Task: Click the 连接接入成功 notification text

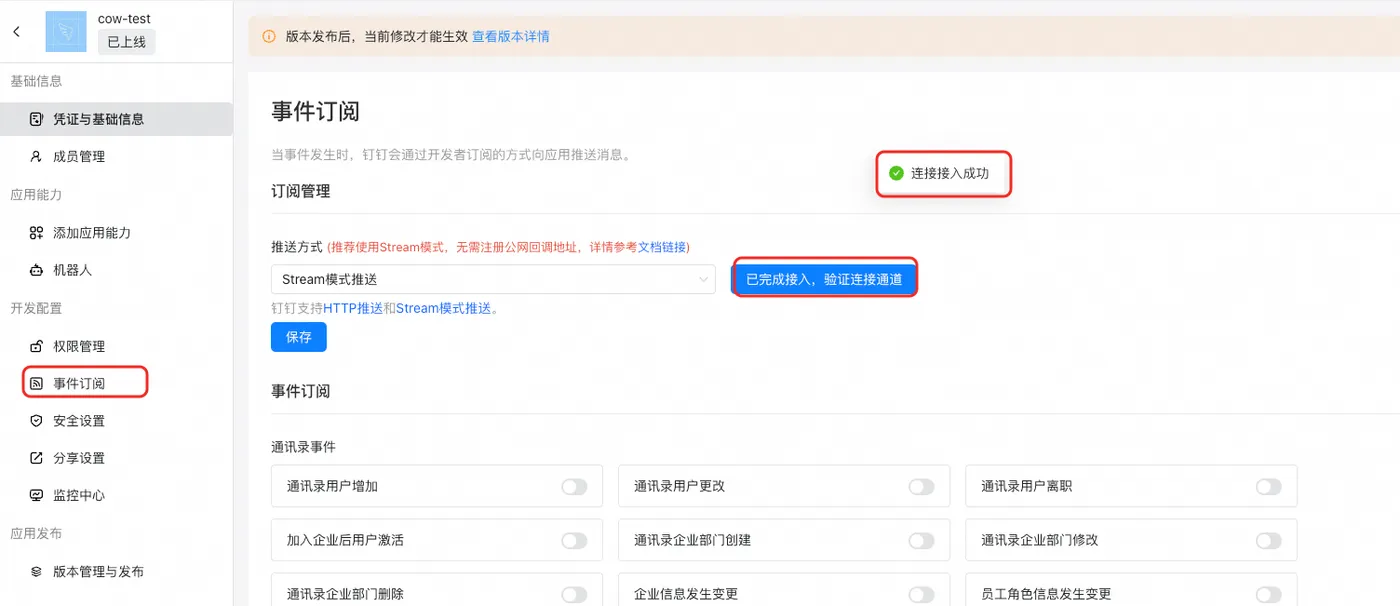Action: pos(950,173)
